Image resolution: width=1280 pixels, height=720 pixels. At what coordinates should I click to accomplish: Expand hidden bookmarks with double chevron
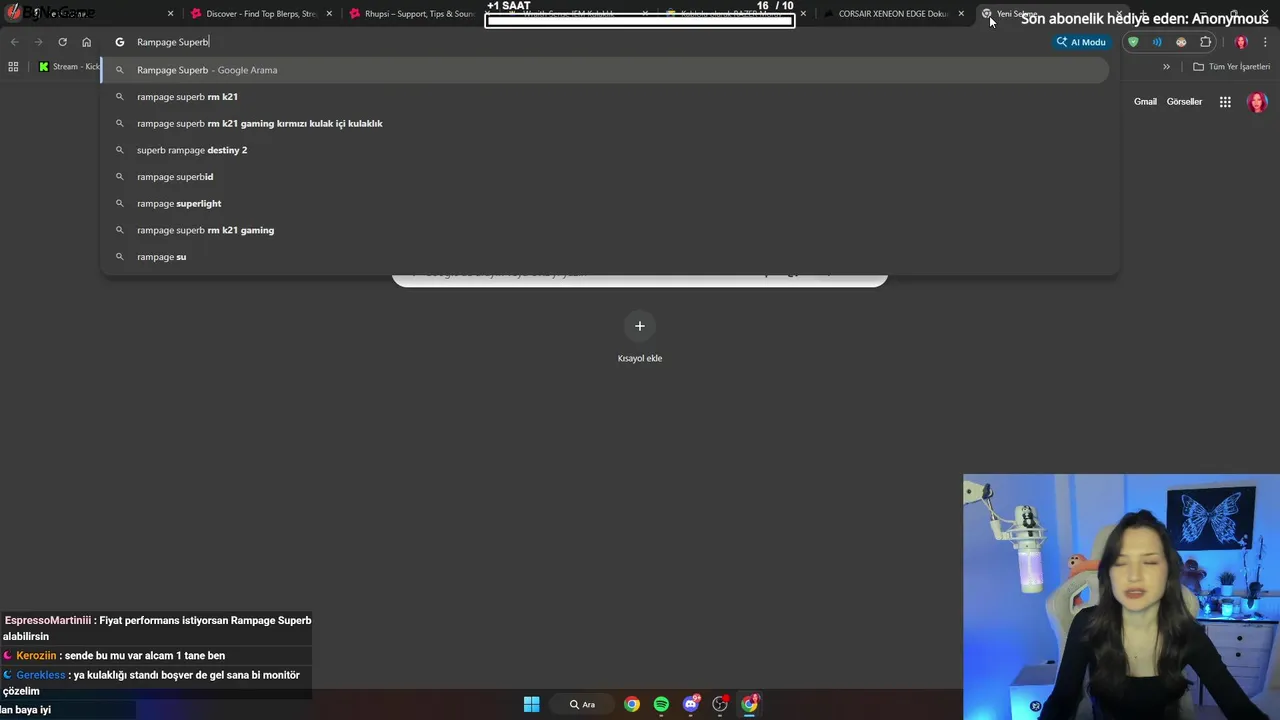1166,67
